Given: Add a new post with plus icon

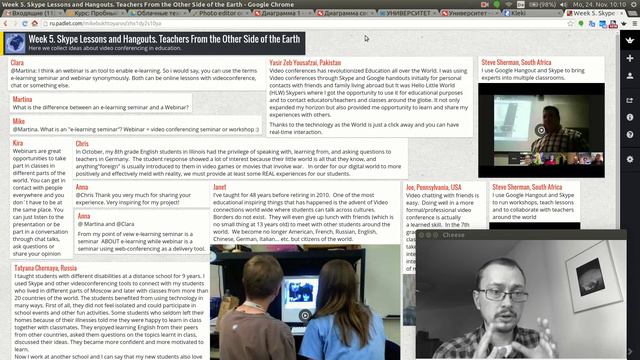Looking at the screenshot, I should (x=630, y=58).
